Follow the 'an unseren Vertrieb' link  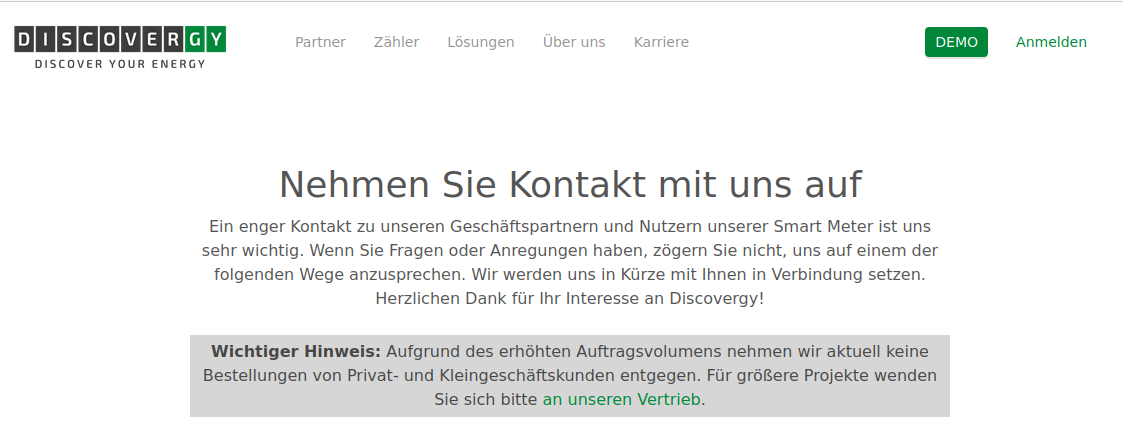click(x=621, y=399)
